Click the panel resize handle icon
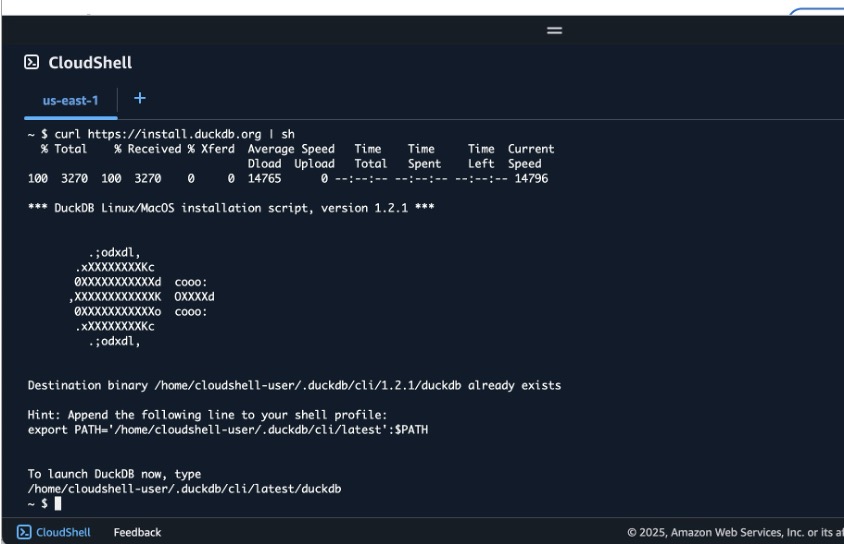 point(554,31)
